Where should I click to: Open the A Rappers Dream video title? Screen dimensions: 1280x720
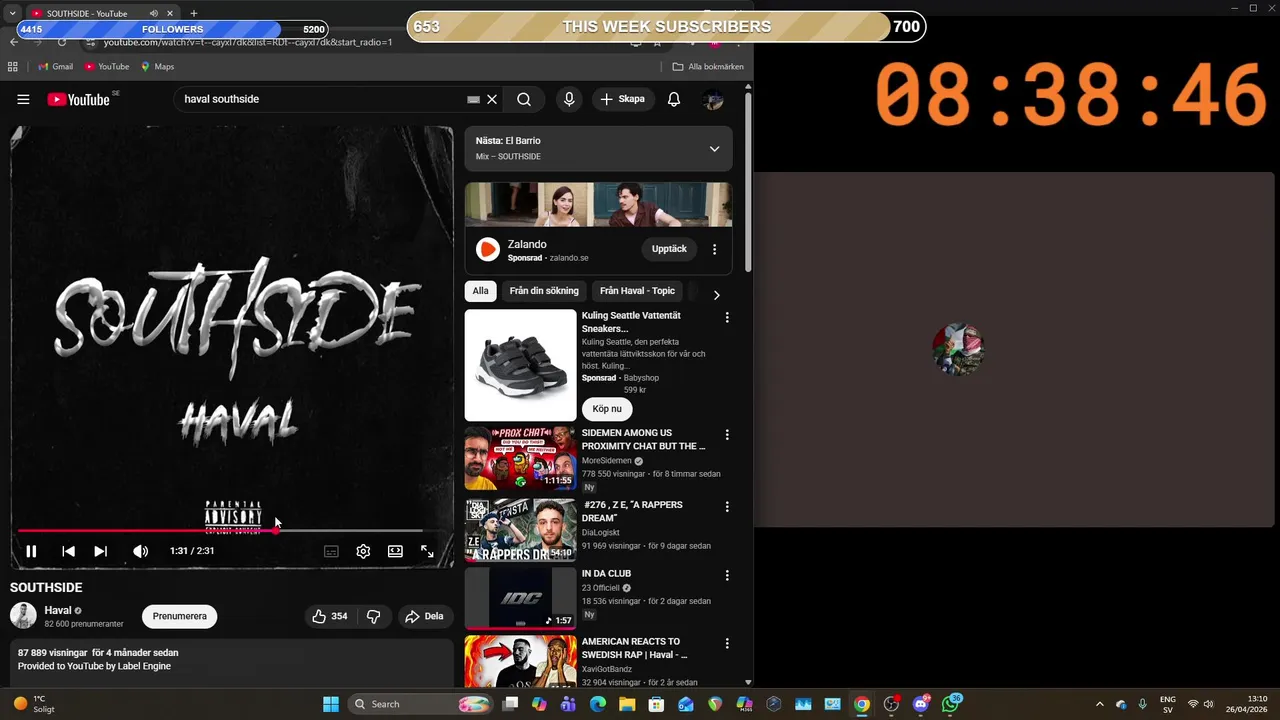coord(632,511)
